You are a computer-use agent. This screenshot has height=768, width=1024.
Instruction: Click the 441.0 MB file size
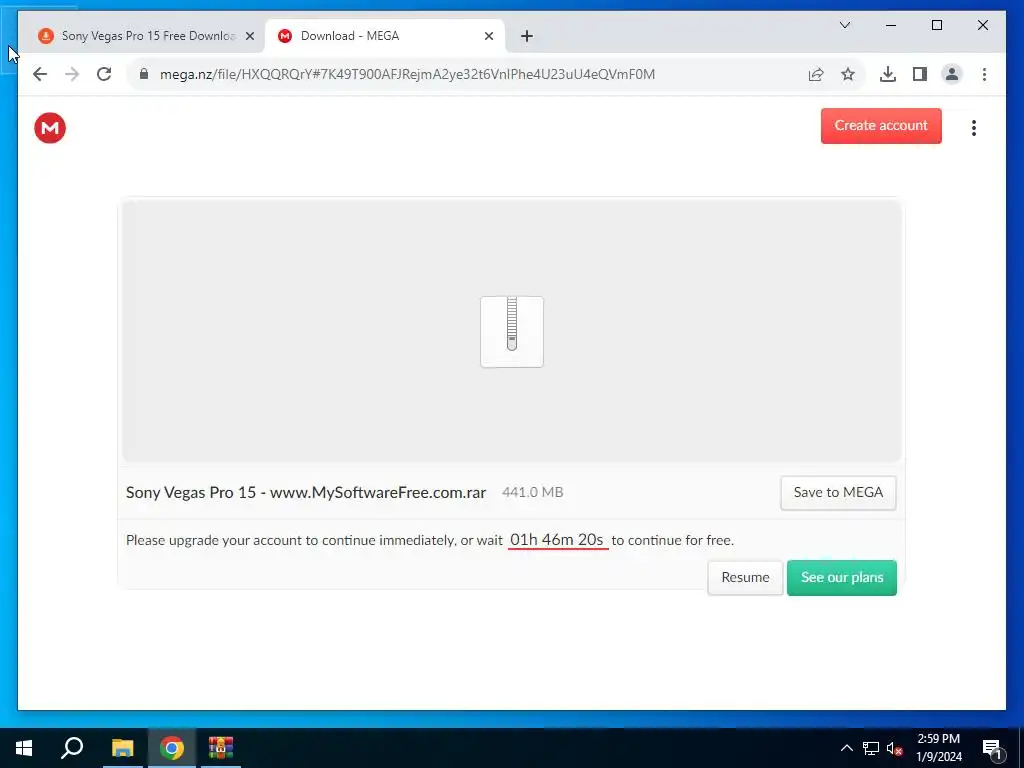click(x=532, y=492)
